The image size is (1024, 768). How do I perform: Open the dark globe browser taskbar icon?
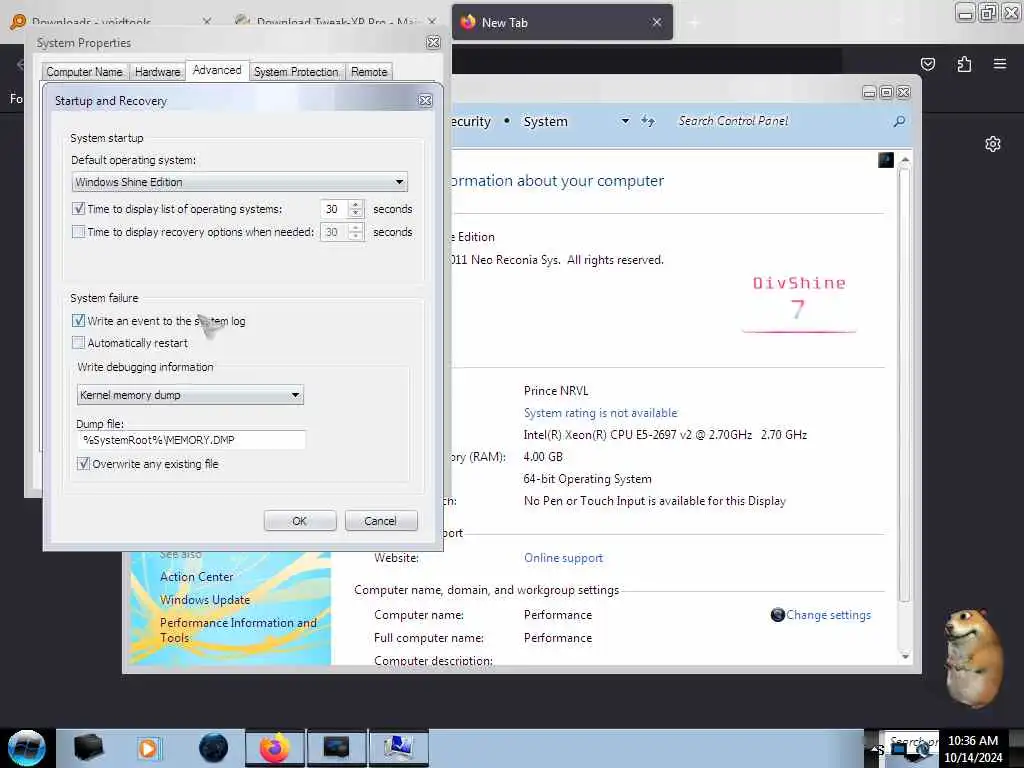coord(214,748)
